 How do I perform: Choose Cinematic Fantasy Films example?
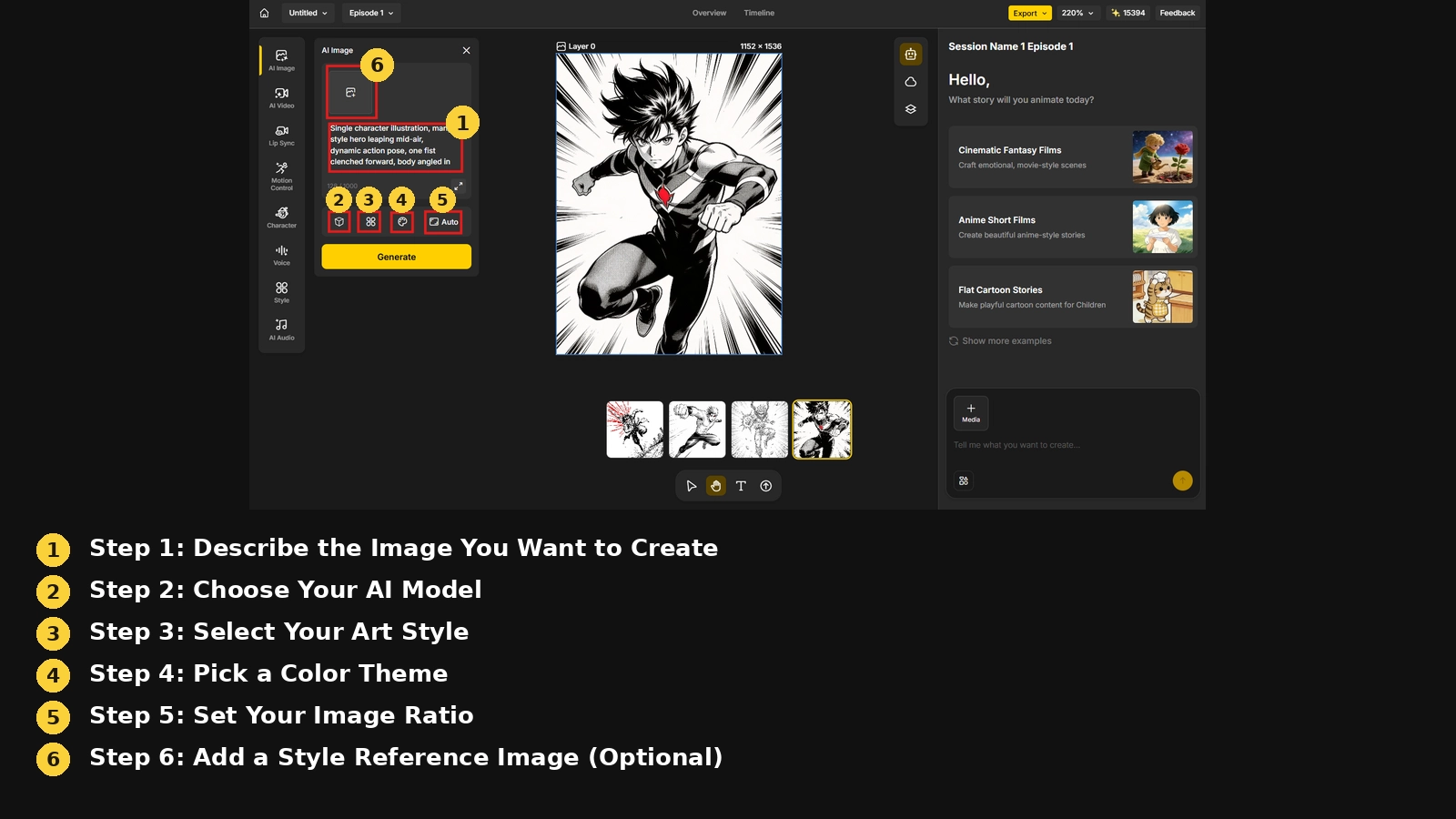click(1072, 157)
